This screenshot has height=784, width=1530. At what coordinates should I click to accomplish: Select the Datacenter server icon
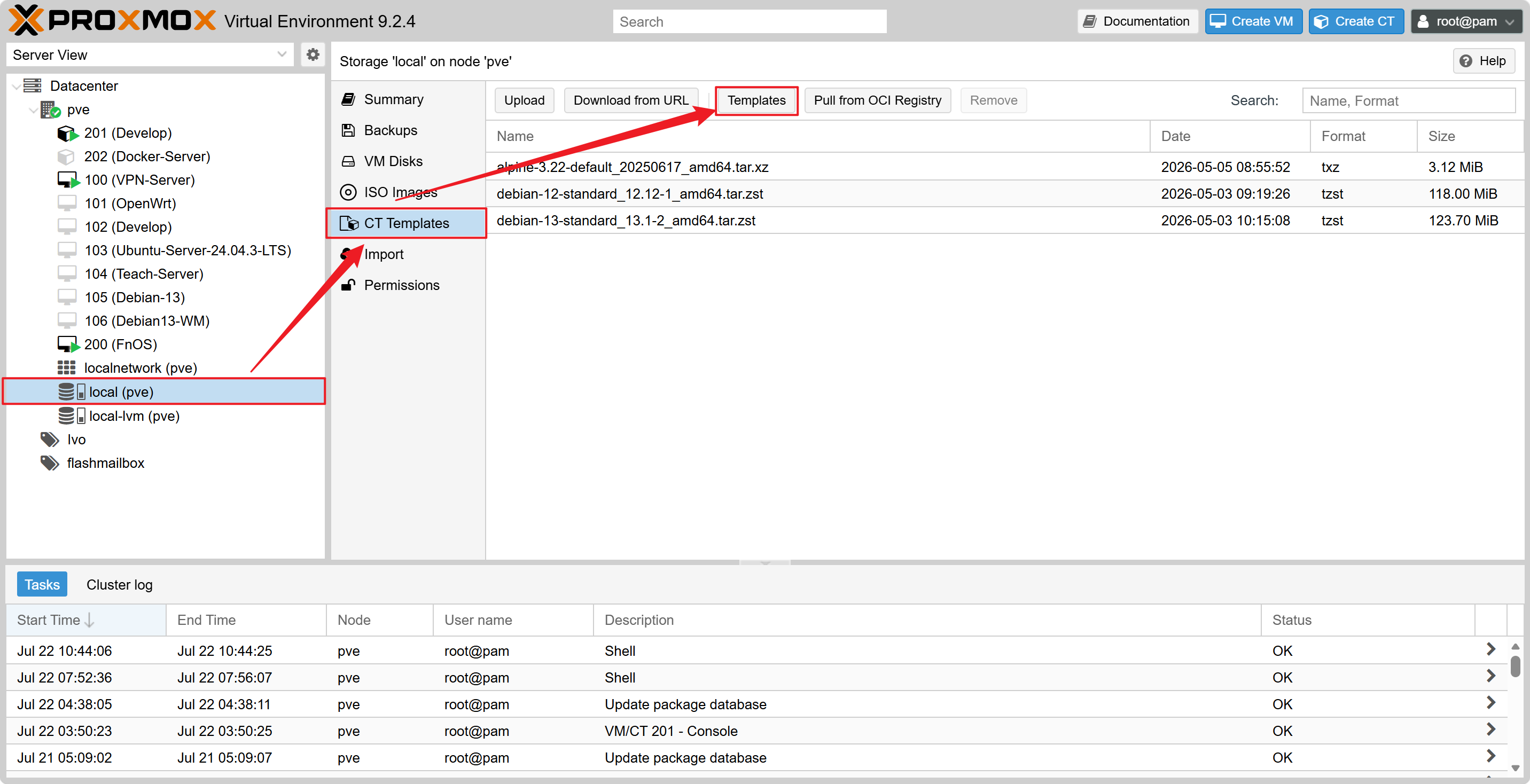32,86
